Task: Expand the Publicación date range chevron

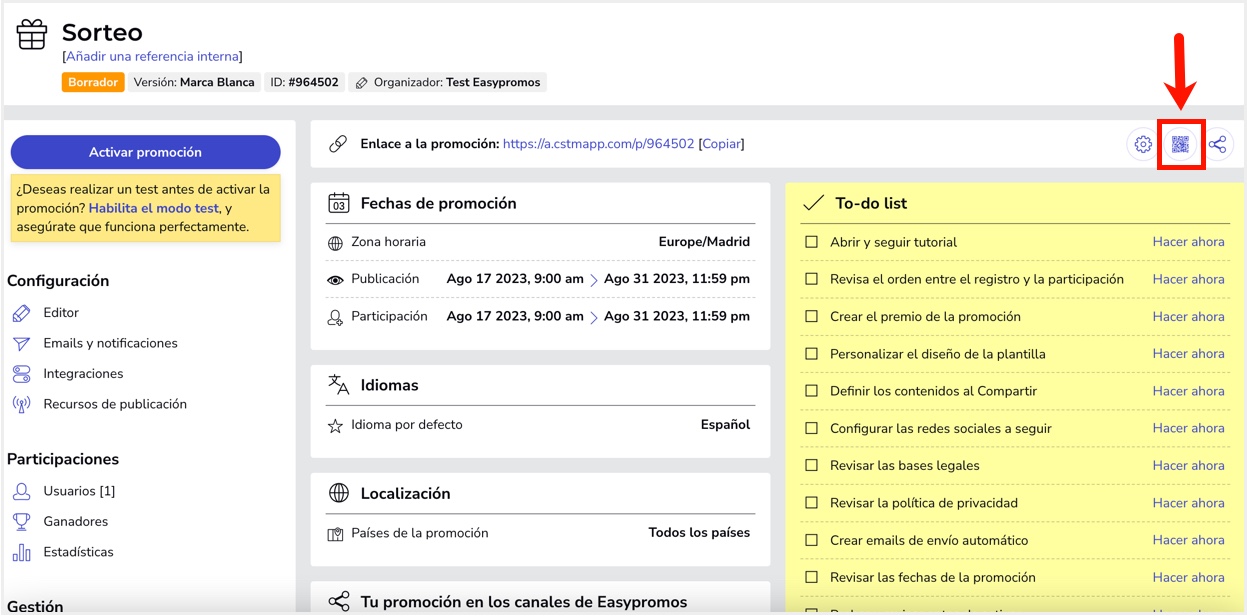Action: pos(596,278)
